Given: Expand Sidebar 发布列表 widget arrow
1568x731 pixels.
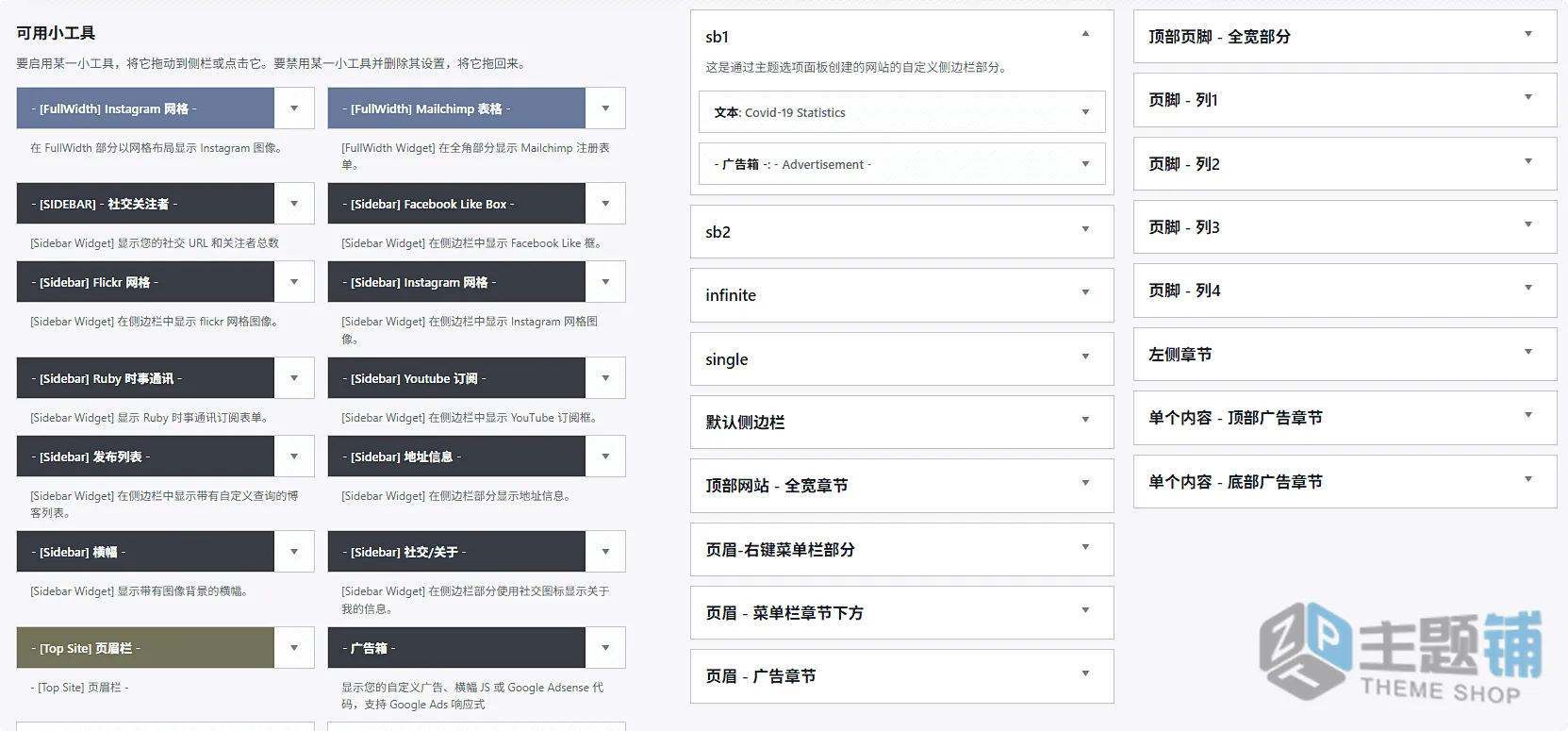Looking at the screenshot, I should pos(294,457).
